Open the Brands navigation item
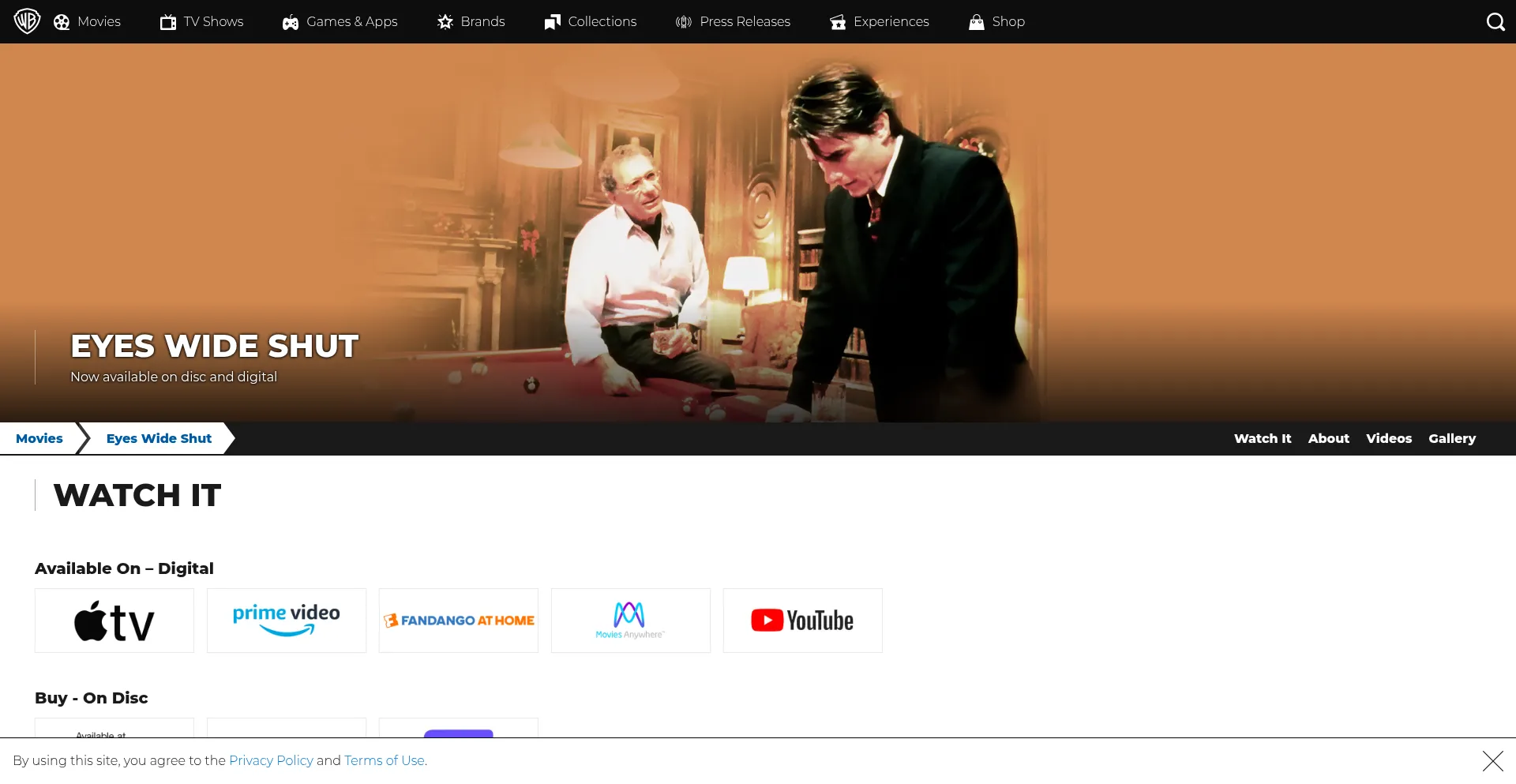The height and width of the screenshot is (784, 1516). (x=471, y=21)
